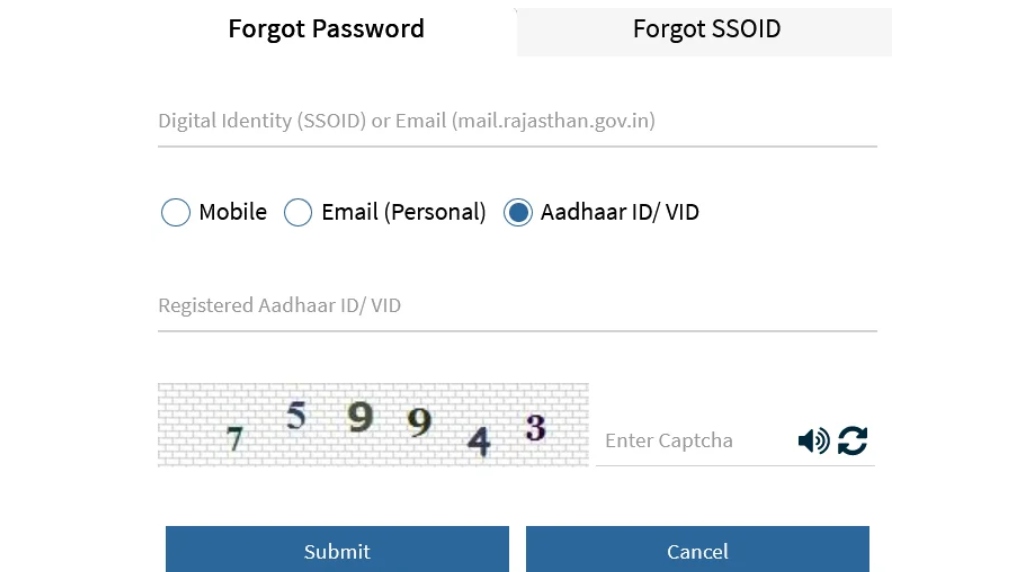The width and height of the screenshot is (1024, 572).
Task: Switch to the Forgot SSOID tab
Action: (x=705, y=29)
